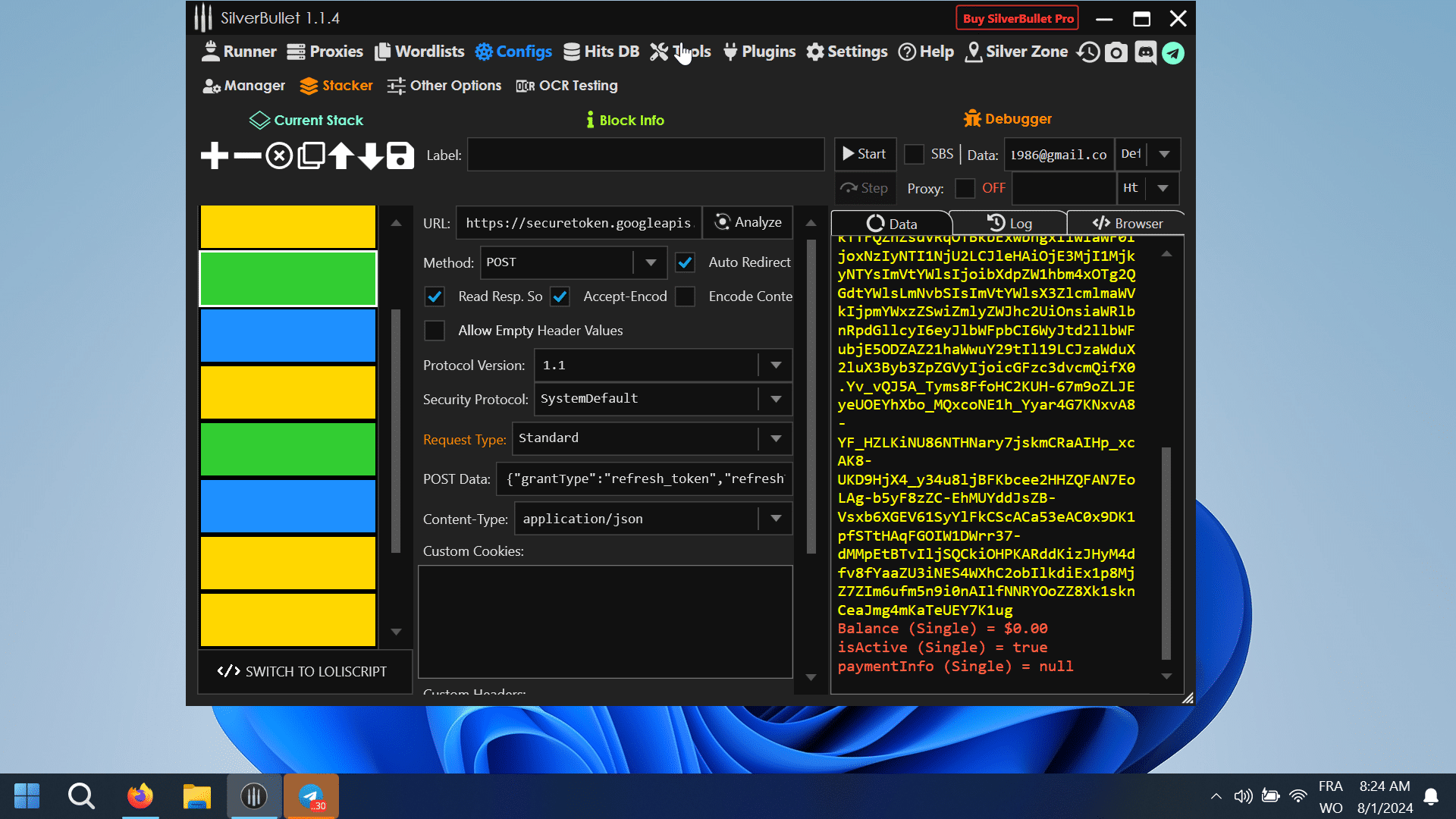Expand the Protocol Version dropdown
1456x819 pixels.
779,364
